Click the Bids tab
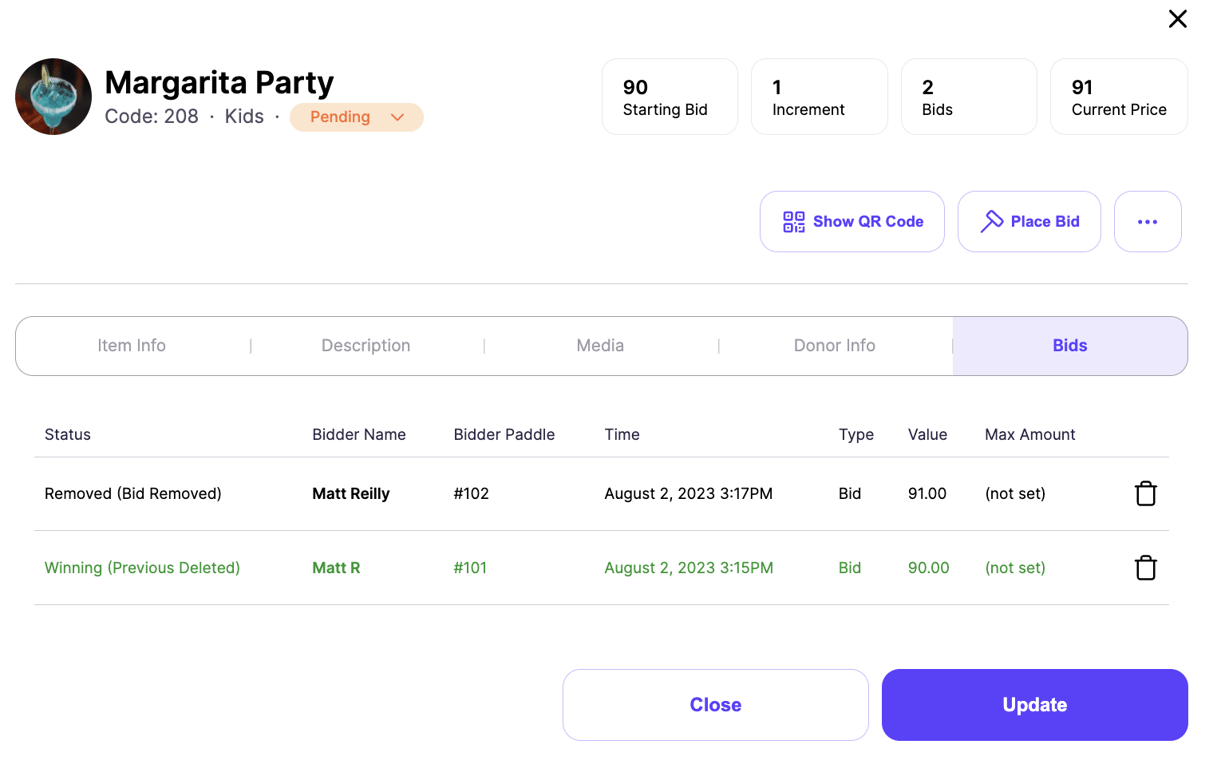 (1069, 345)
